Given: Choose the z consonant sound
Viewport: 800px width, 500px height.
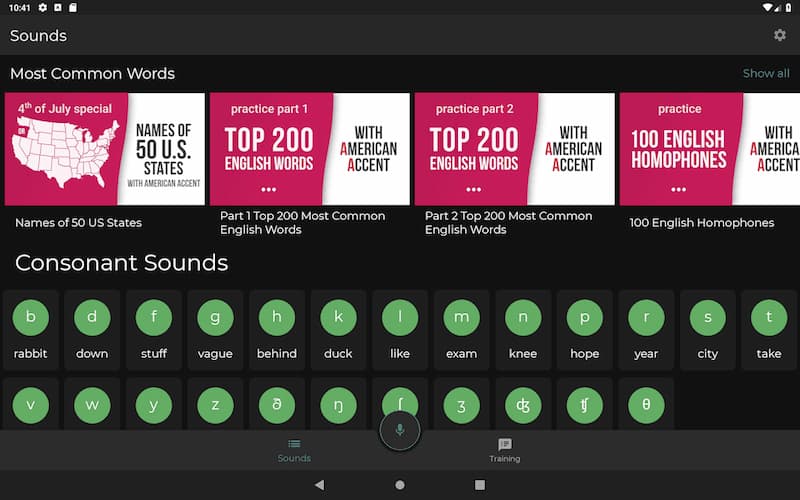Looking at the screenshot, I should pyautogui.click(x=215, y=405).
